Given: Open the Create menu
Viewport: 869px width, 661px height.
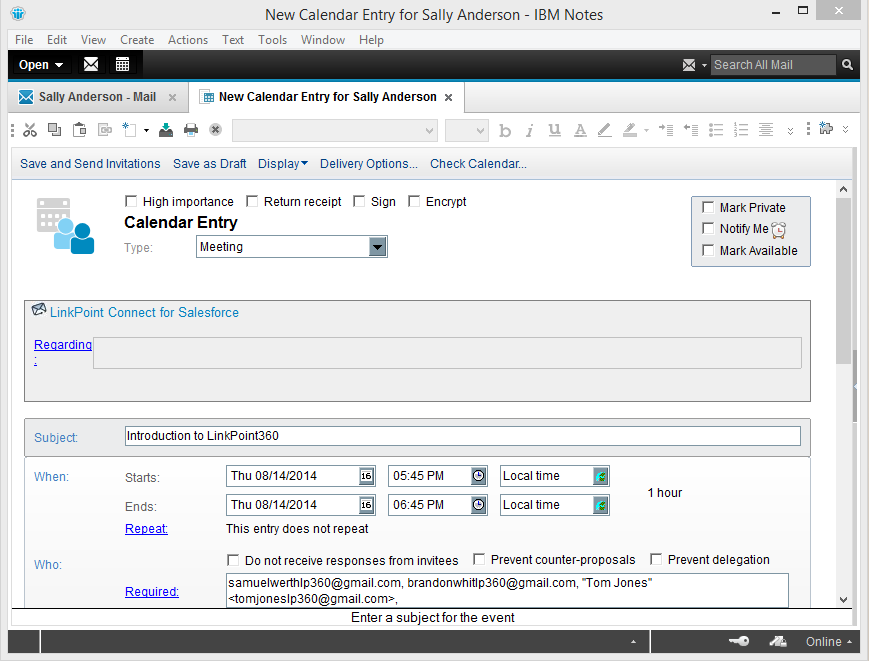Looking at the screenshot, I should pyautogui.click(x=137, y=40).
